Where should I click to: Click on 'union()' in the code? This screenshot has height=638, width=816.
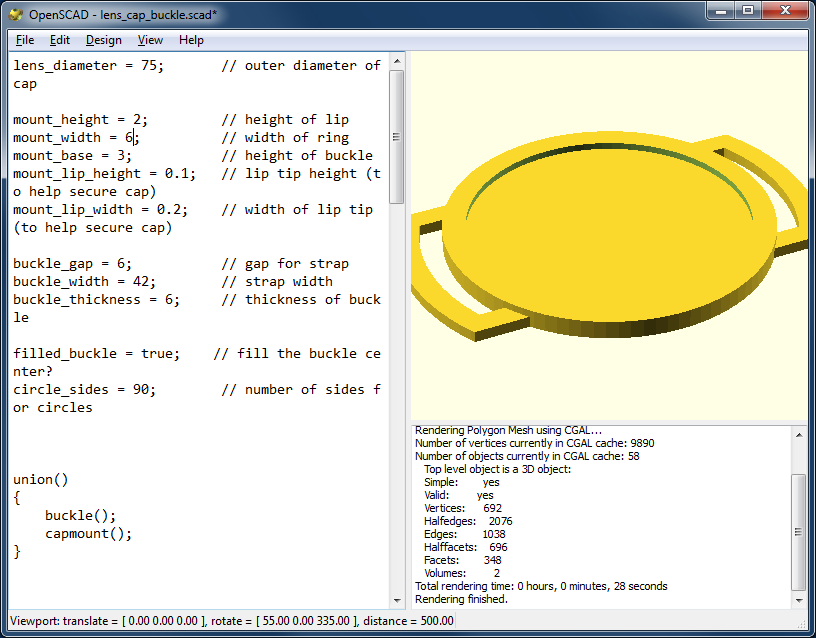click(41, 480)
